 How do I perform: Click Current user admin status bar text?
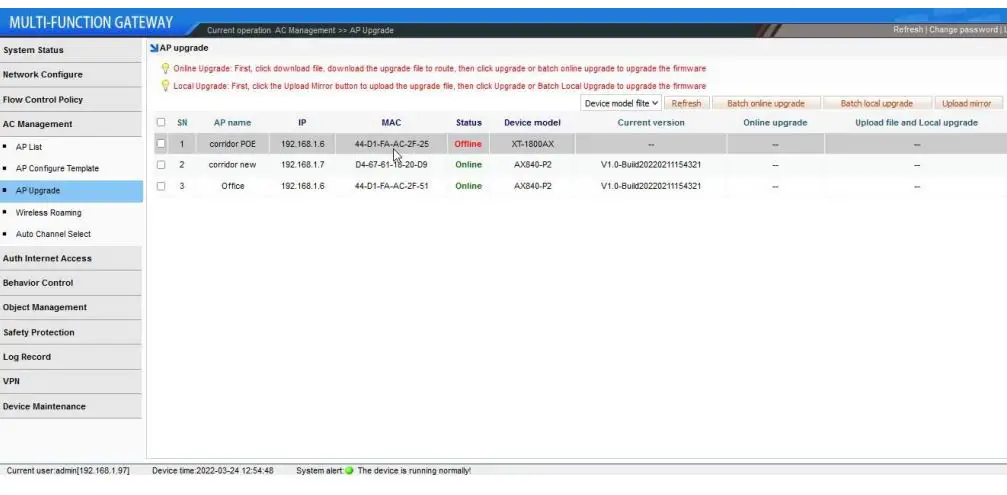[x=67, y=471]
